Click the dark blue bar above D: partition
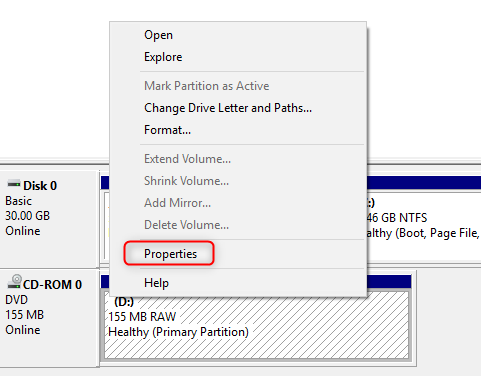The image size is (481, 376). pos(389,281)
